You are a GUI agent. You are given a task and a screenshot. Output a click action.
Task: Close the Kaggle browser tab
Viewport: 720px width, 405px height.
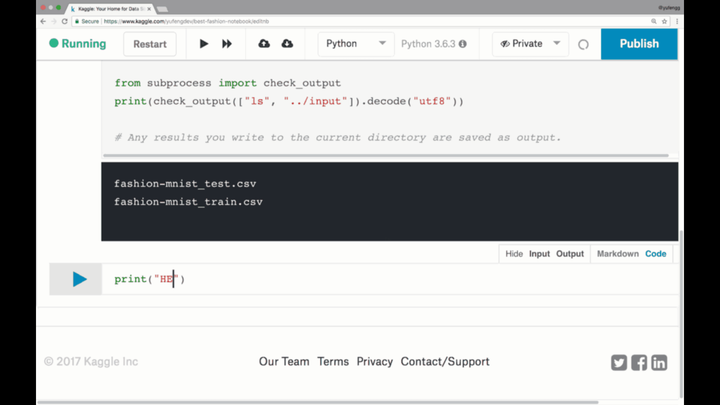coord(149,9)
